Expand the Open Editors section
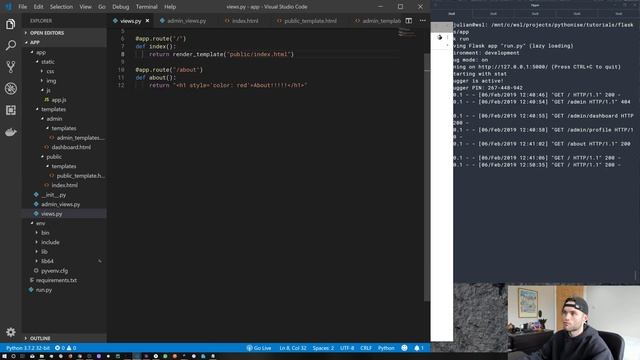 (64, 33)
